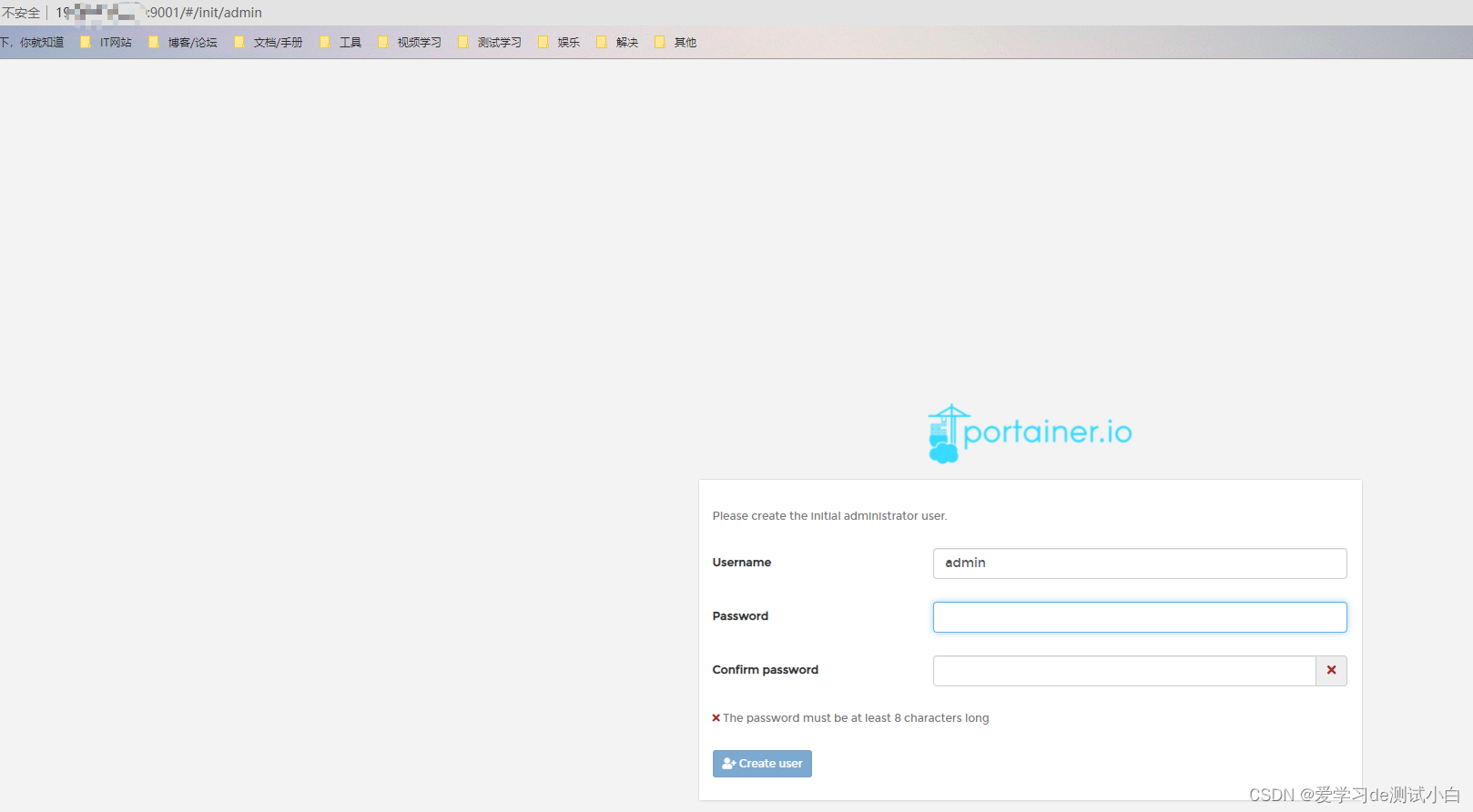Viewport: 1473px width, 812px height.
Task: Click the 你就知道 bookmark
Action: tap(33, 43)
